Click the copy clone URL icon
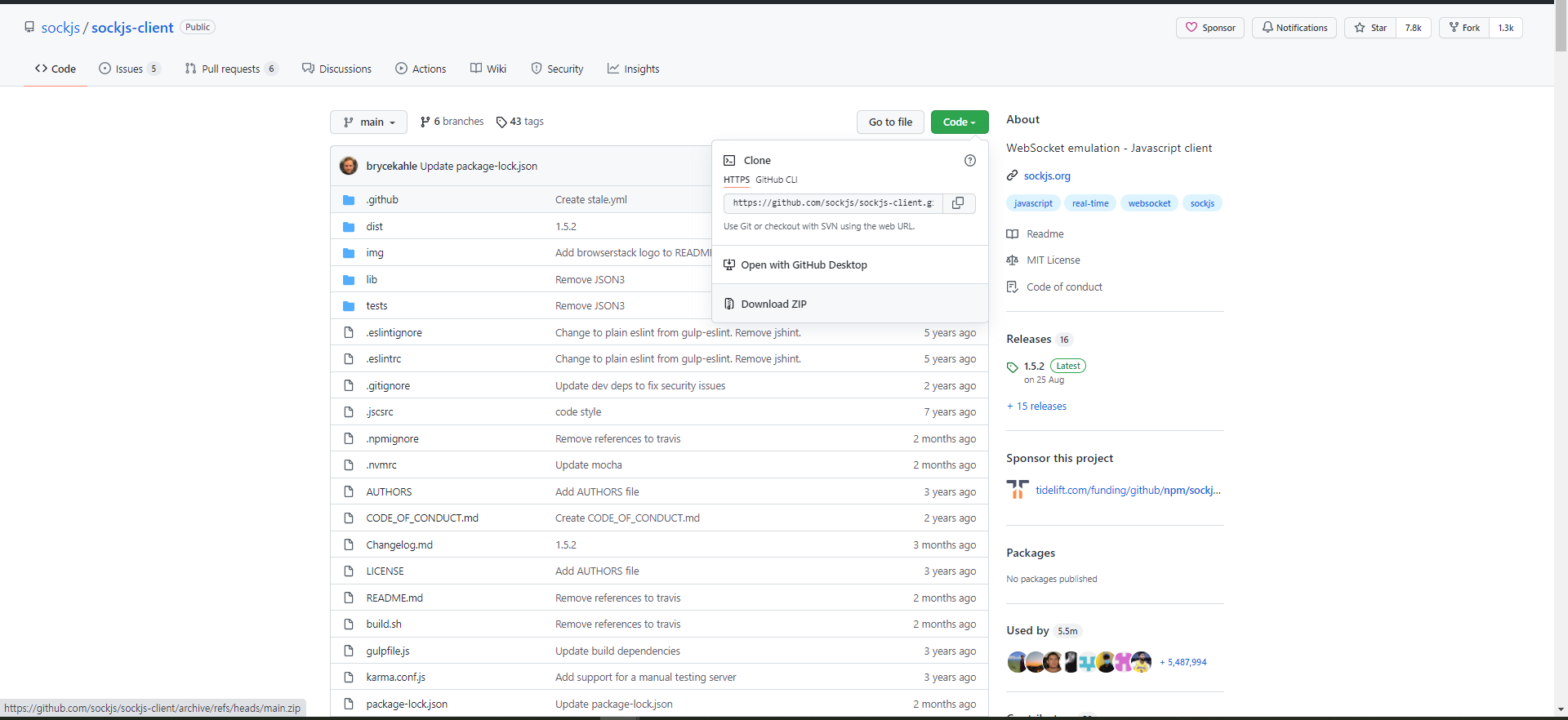Screen dimensions: 1568x720 pyautogui.click(x=959, y=203)
